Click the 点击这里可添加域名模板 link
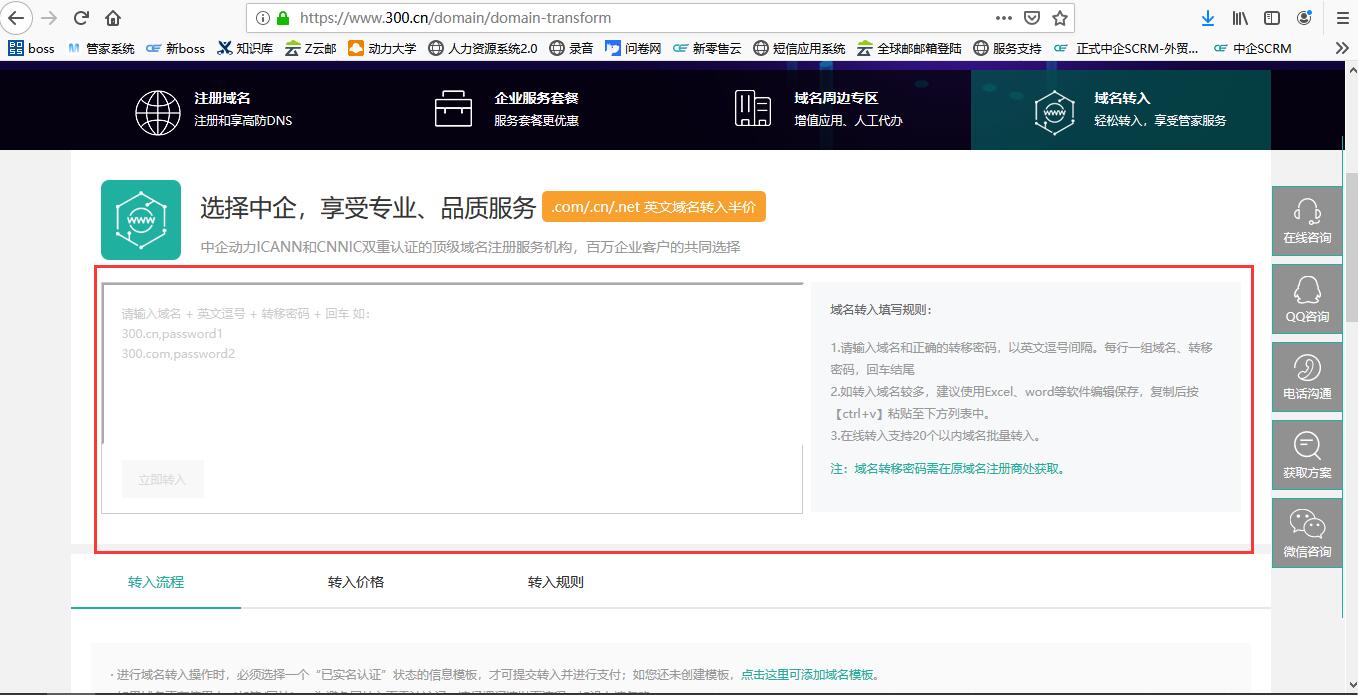The width and height of the screenshot is (1358, 695). pyautogui.click(x=807, y=675)
